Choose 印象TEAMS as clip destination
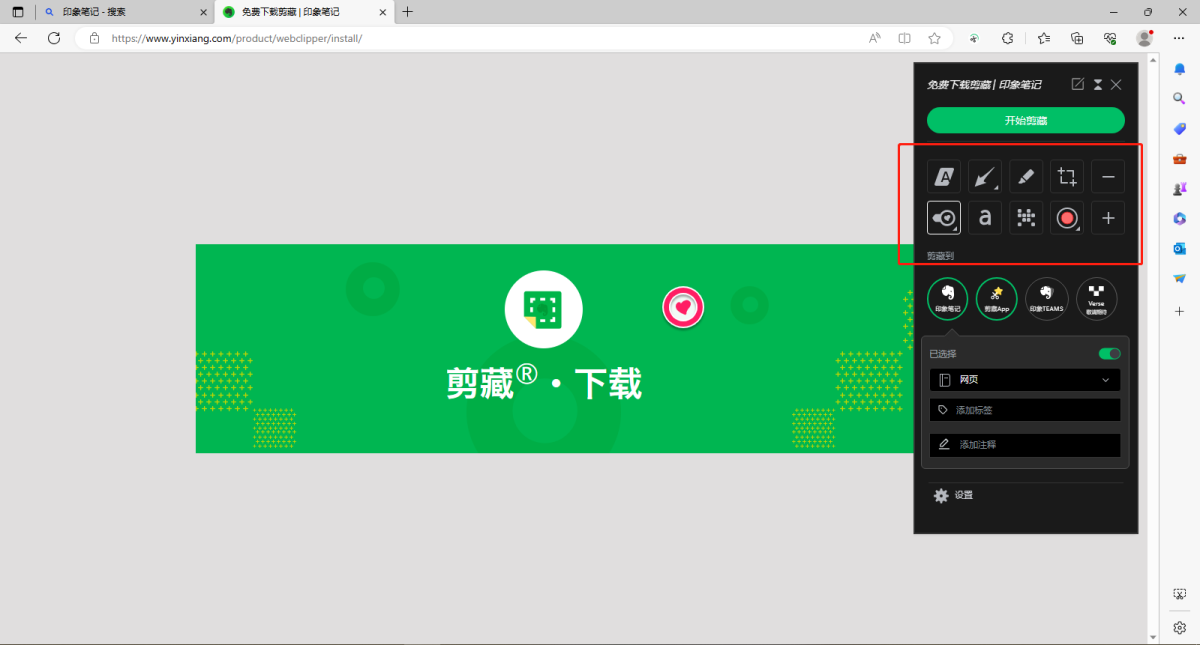 click(x=1047, y=298)
